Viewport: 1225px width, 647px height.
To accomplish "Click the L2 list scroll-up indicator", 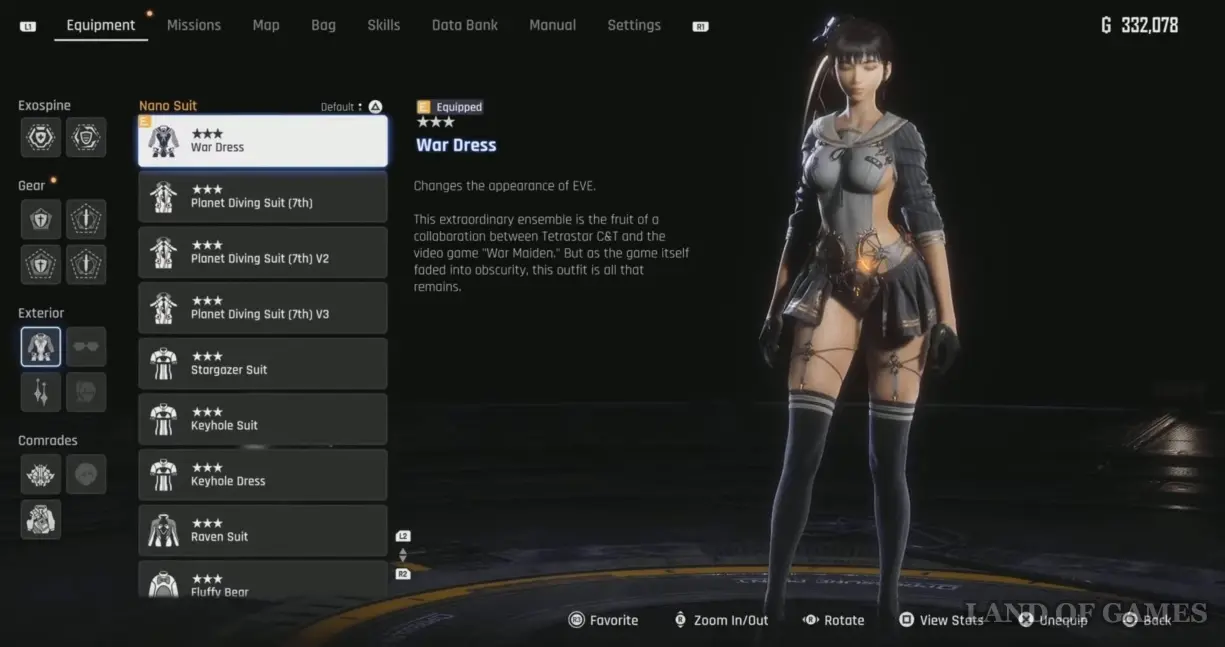I will [x=403, y=536].
